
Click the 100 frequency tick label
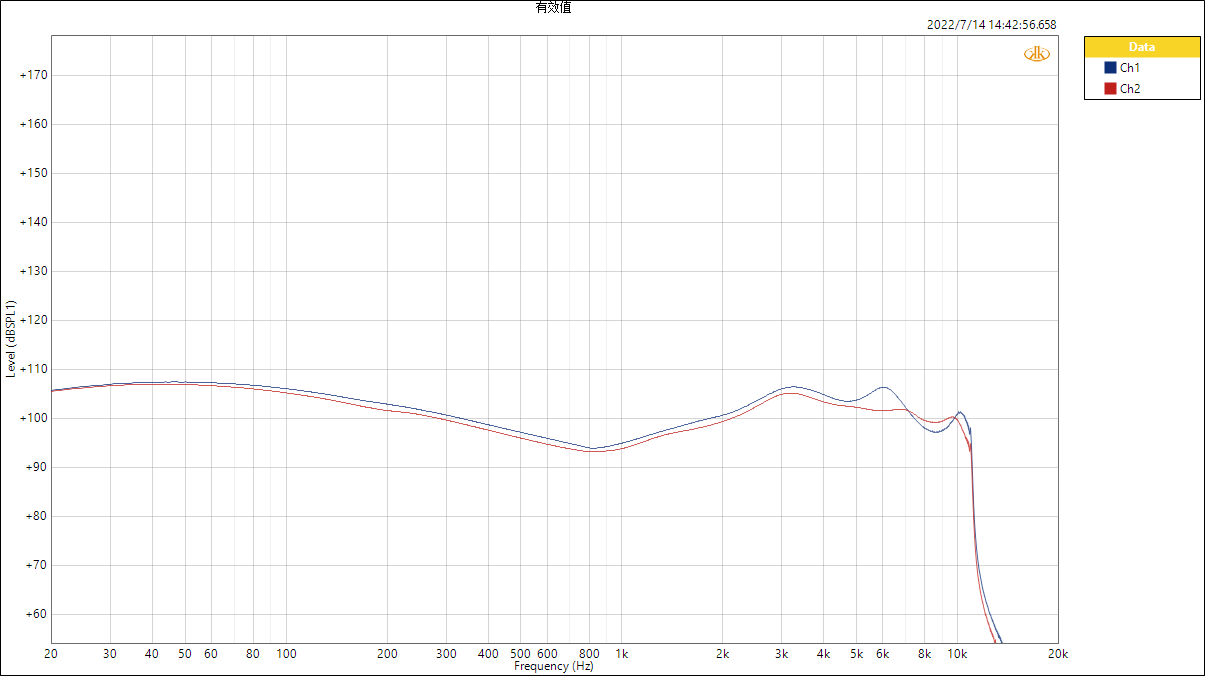click(x=286, y=654)
